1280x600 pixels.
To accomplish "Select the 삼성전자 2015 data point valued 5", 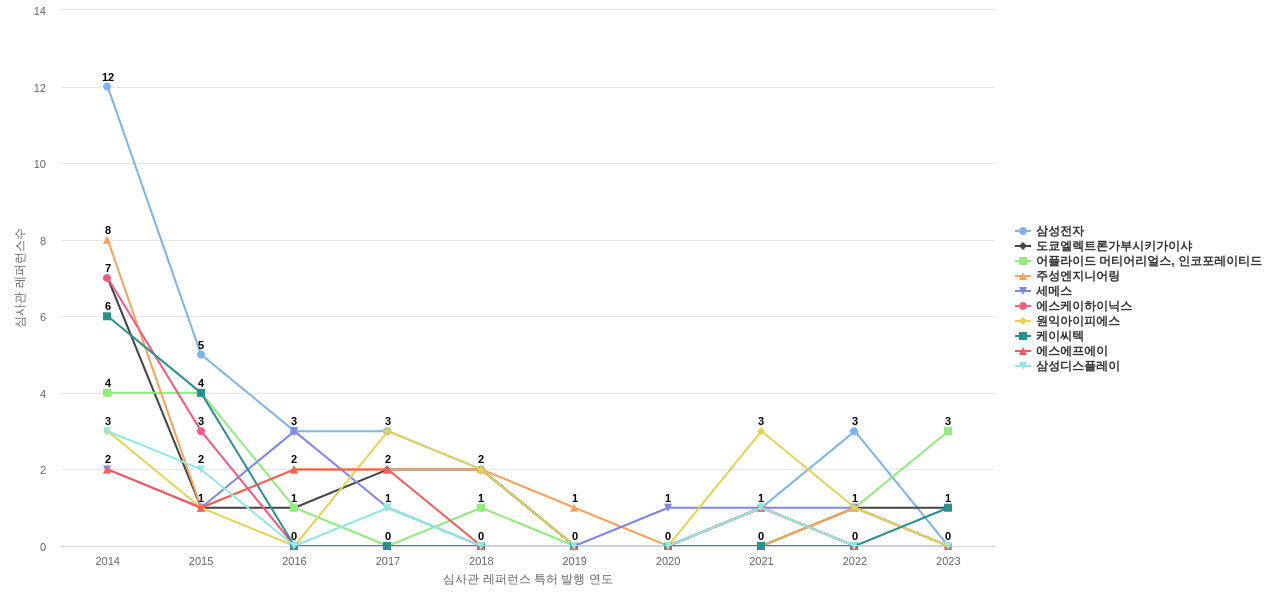I will (201, 355).
